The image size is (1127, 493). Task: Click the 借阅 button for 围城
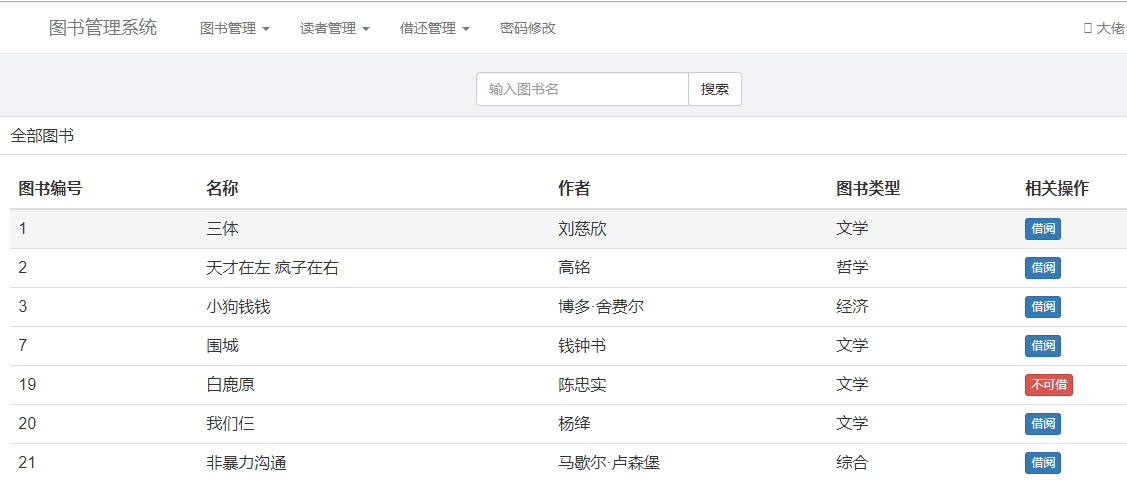pos(1042,346)
